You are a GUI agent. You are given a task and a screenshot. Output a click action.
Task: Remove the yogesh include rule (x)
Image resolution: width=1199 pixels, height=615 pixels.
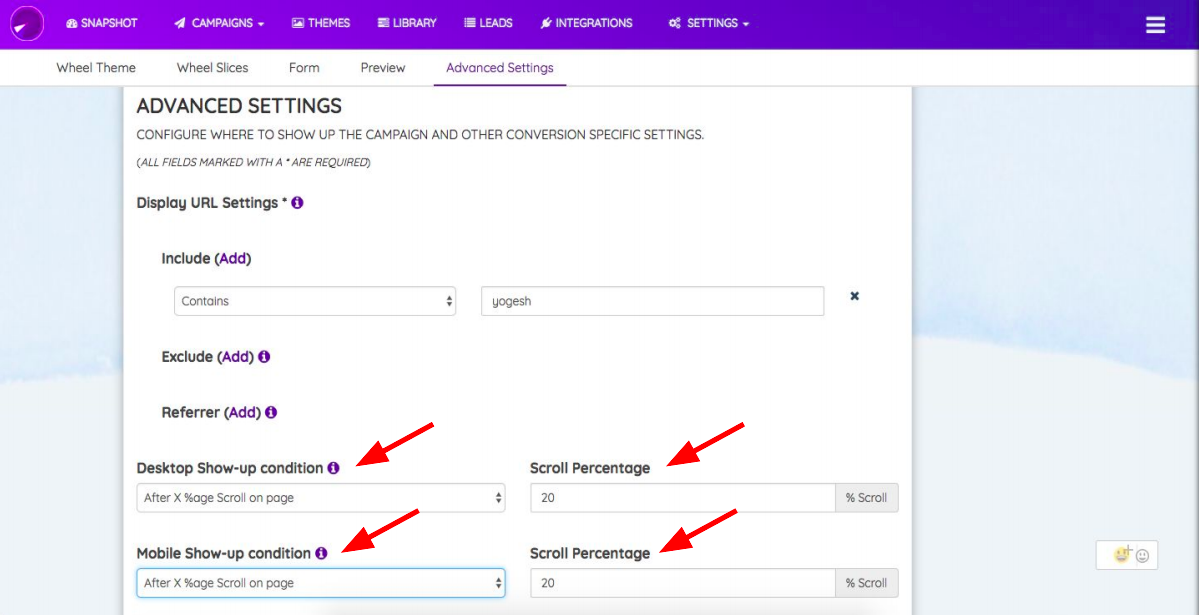(855, 296)
